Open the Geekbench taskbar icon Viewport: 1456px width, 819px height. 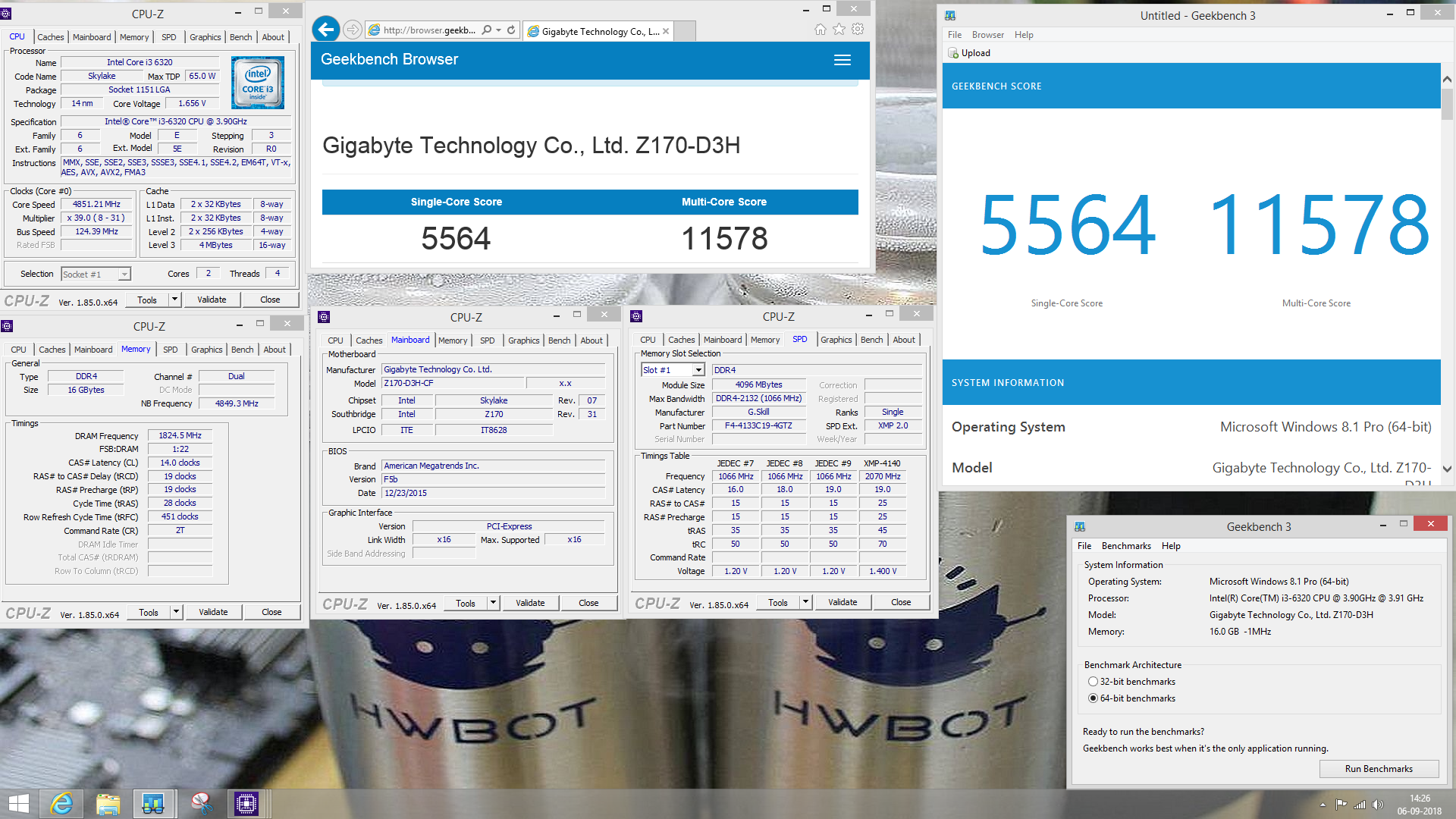tap(153, 804)
